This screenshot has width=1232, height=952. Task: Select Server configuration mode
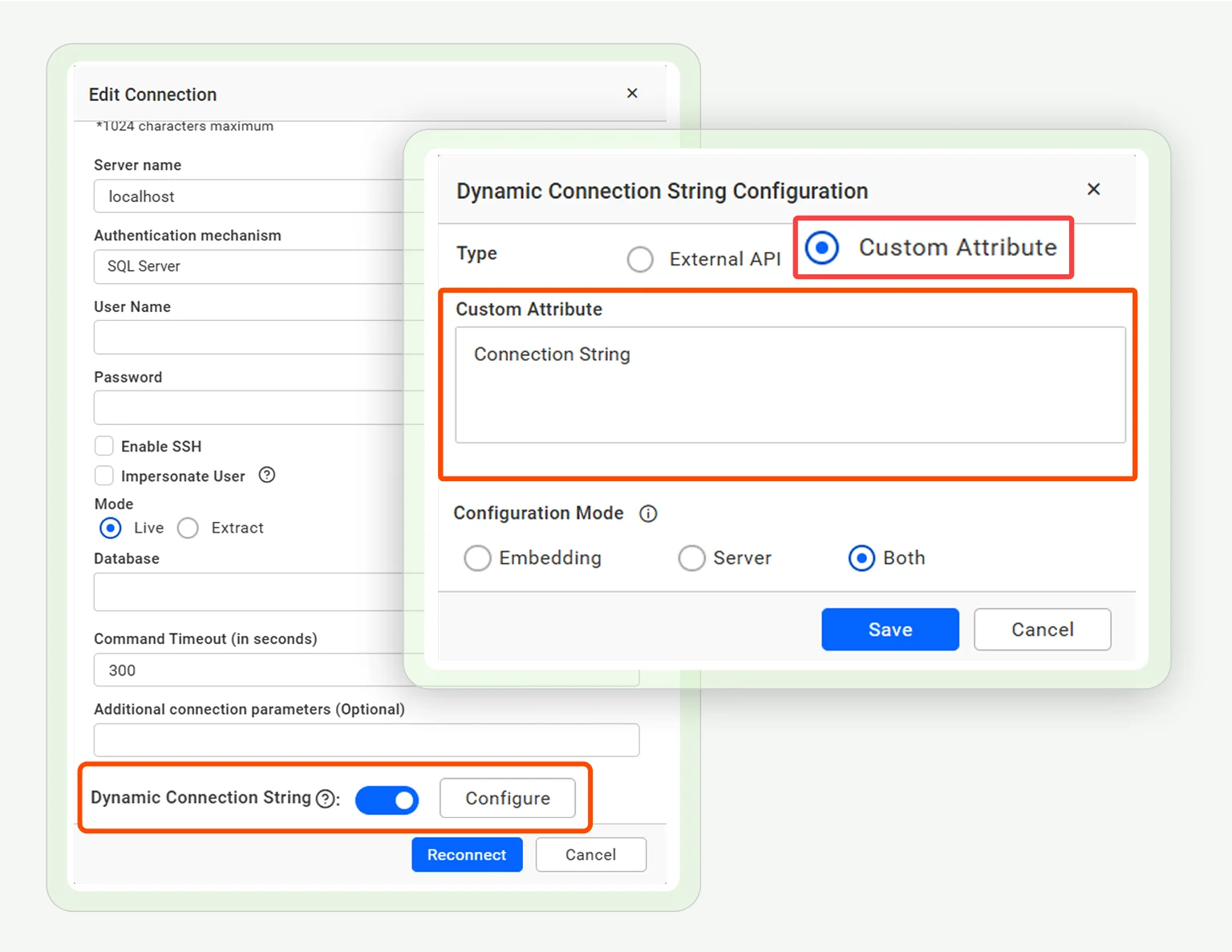tap(691, 558)
